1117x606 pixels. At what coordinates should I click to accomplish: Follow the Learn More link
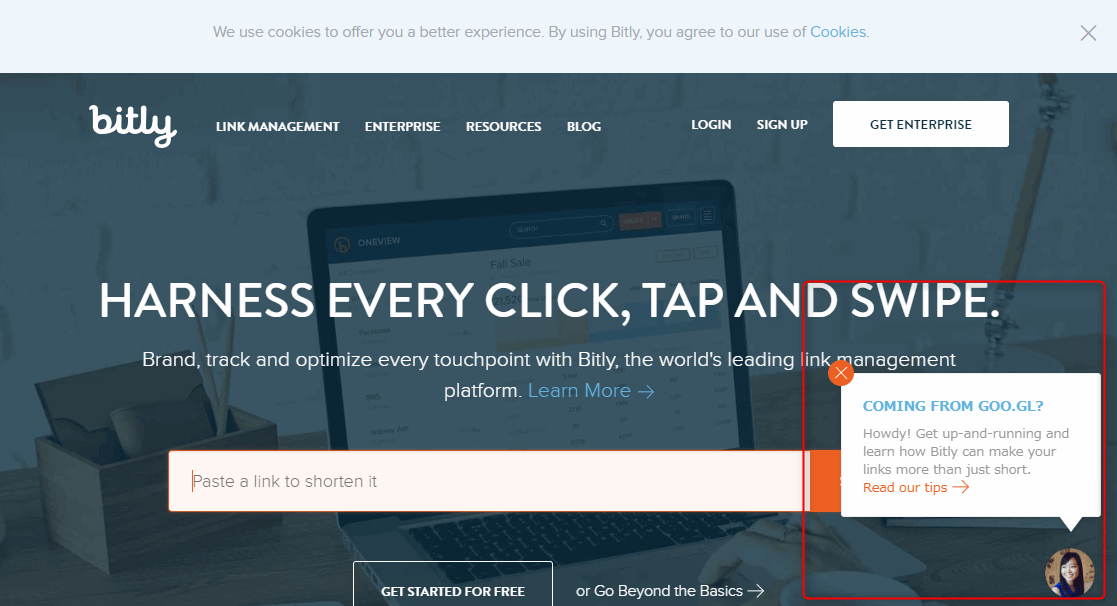(579, 390)
